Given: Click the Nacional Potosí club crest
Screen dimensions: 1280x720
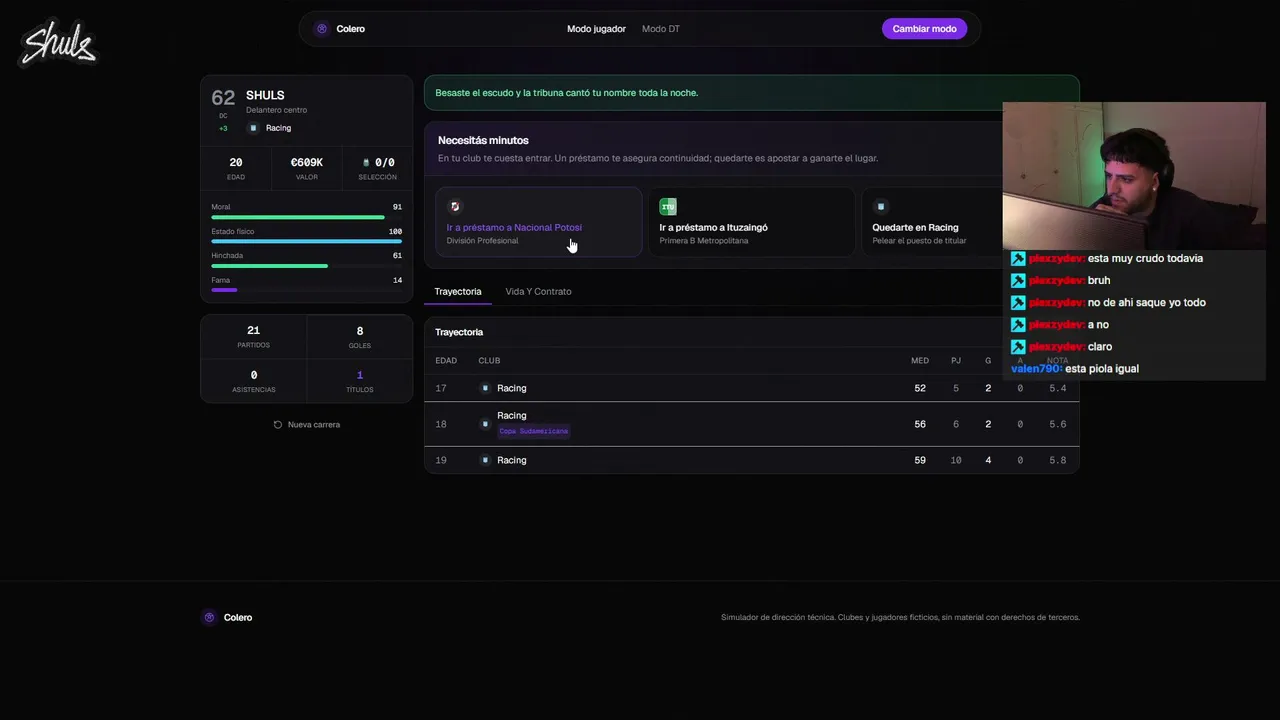Looking at the screenshot, I should coord(455,207).
